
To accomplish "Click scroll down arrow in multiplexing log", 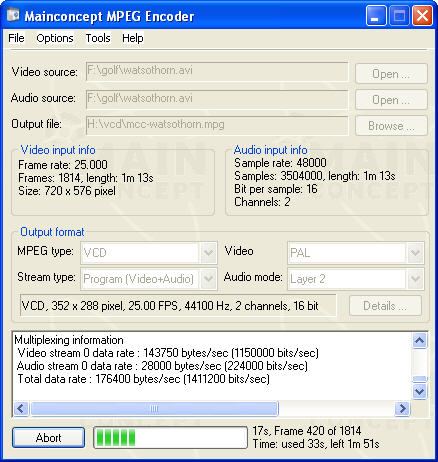I will [419, 391].
